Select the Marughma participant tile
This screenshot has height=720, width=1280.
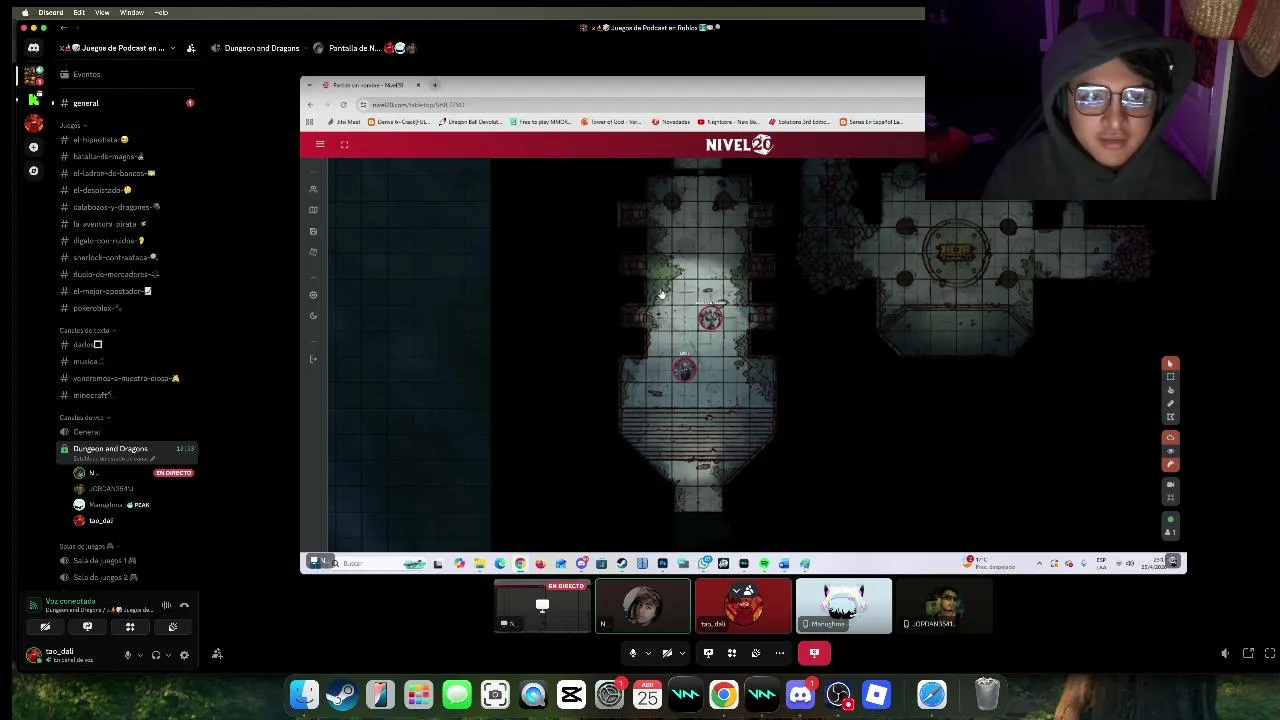844,606
